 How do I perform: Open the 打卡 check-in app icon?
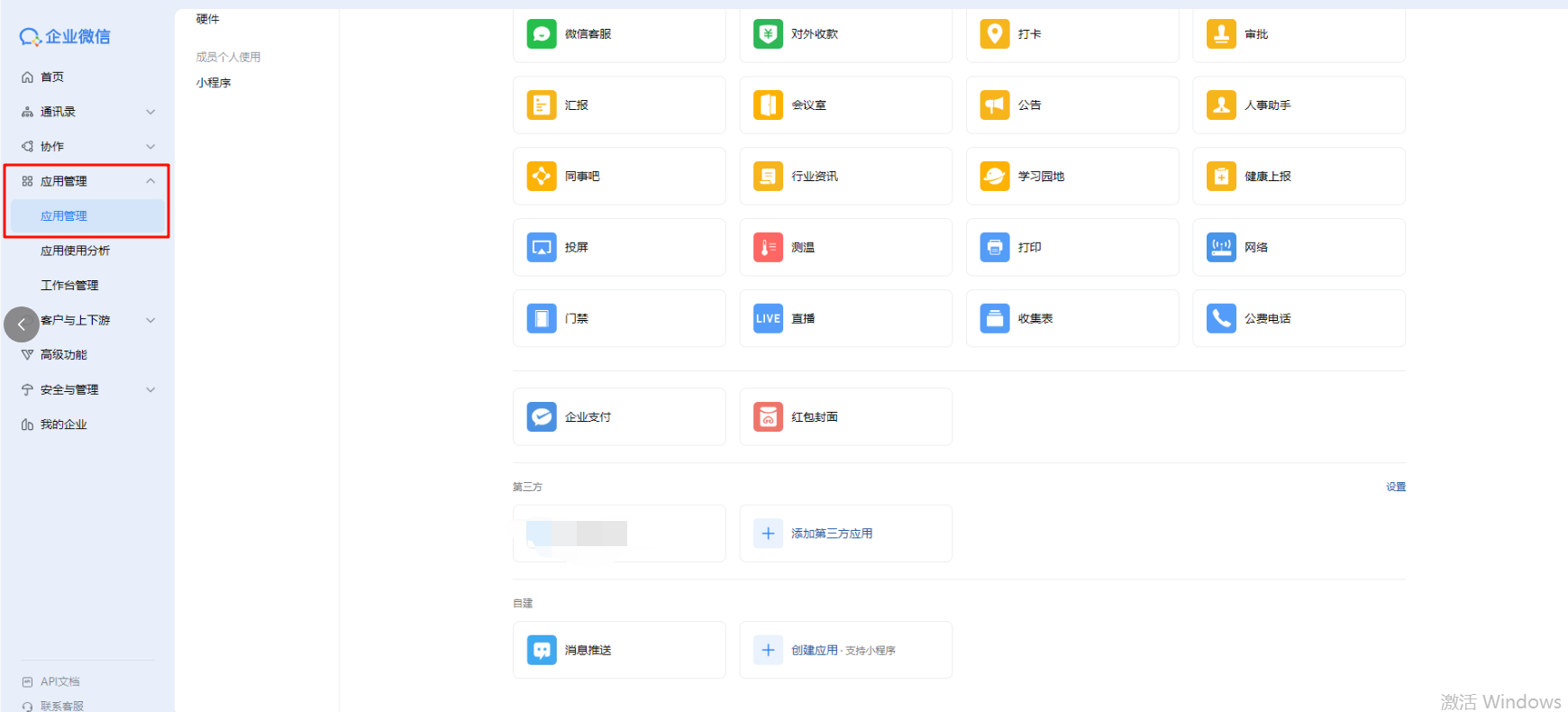point(994,34)
